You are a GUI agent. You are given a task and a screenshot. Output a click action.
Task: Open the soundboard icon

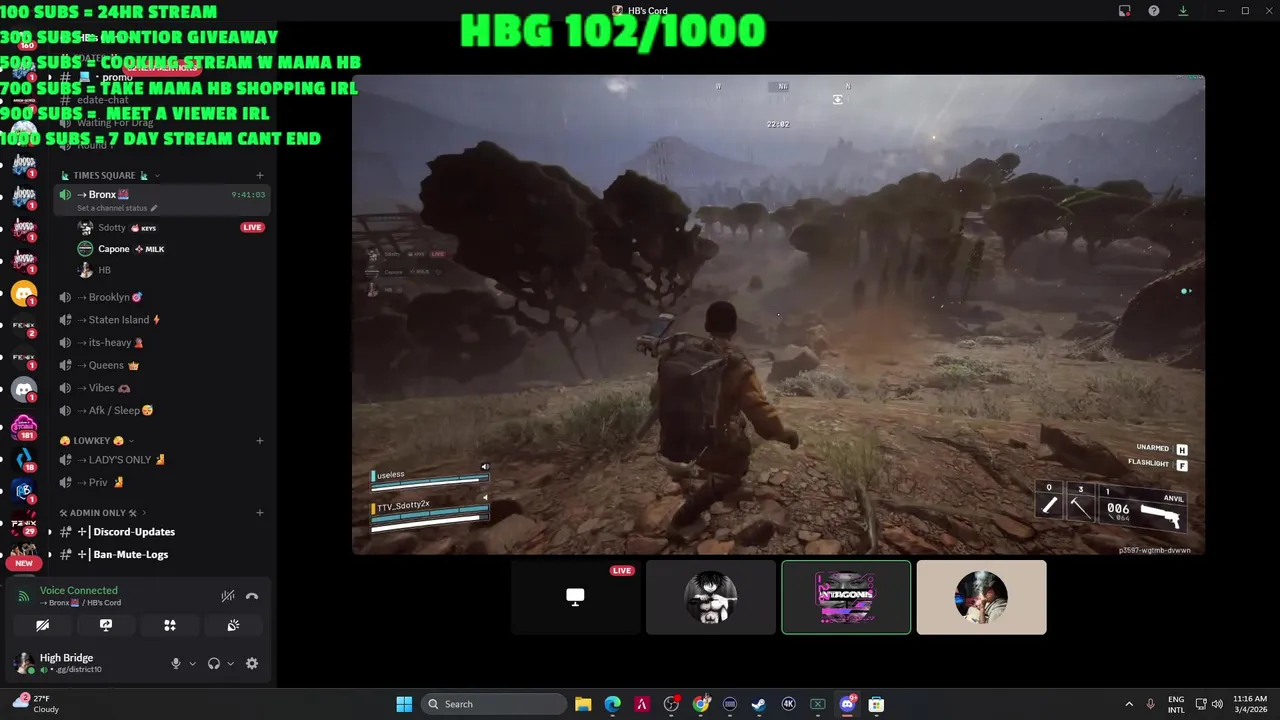233,625
